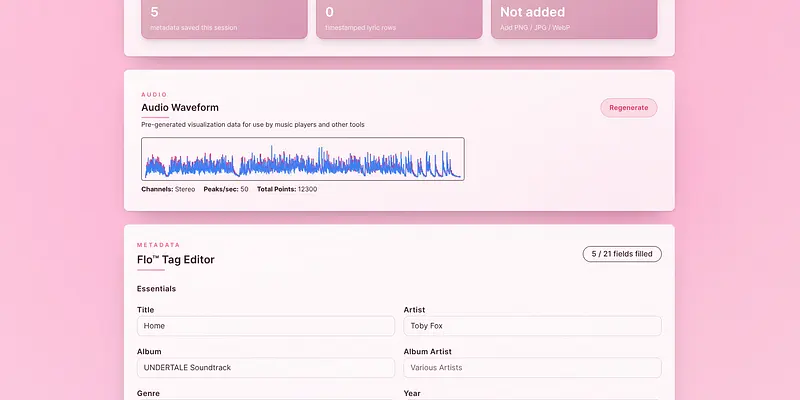Screen dimensions: 800x400
Task: Click the Artist field showing Toby Fox
Action: coord(532,326)
